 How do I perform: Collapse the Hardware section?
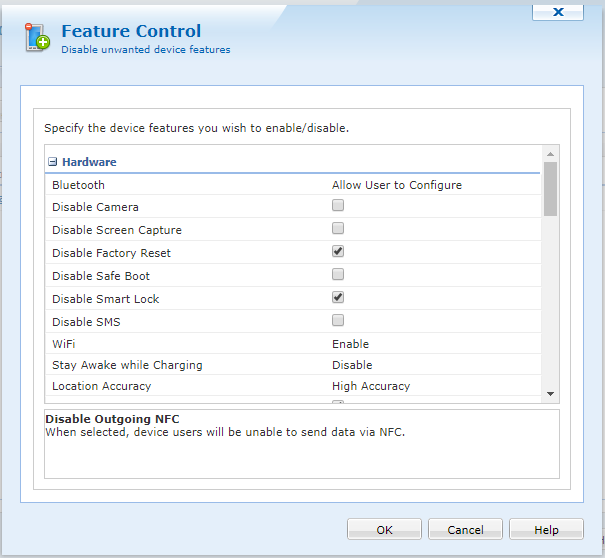(x=52, y=162)
